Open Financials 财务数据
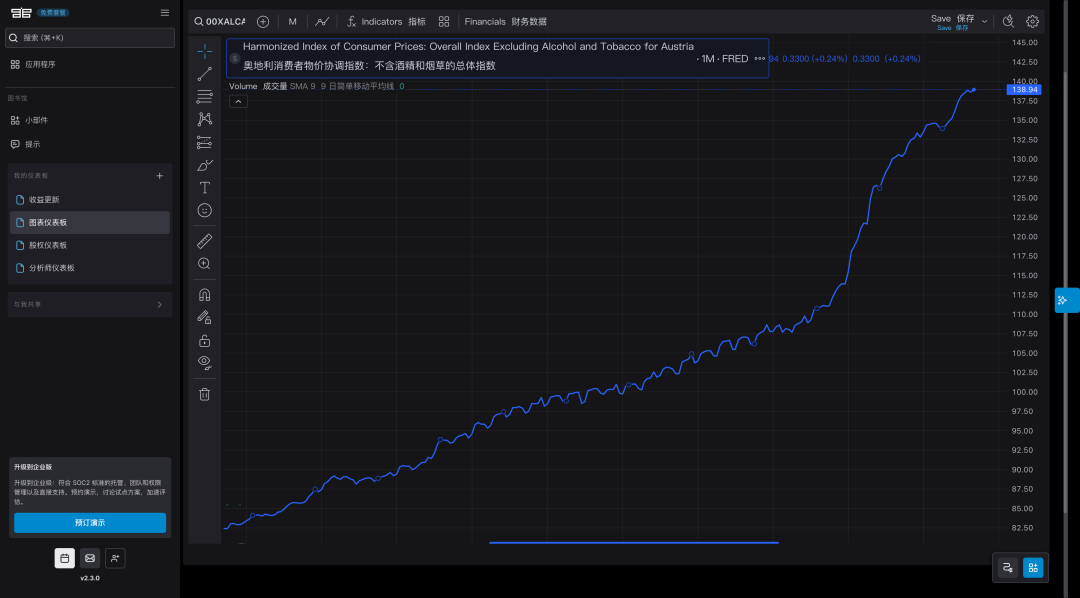1080x598 pixels. (x=506, y=21)
